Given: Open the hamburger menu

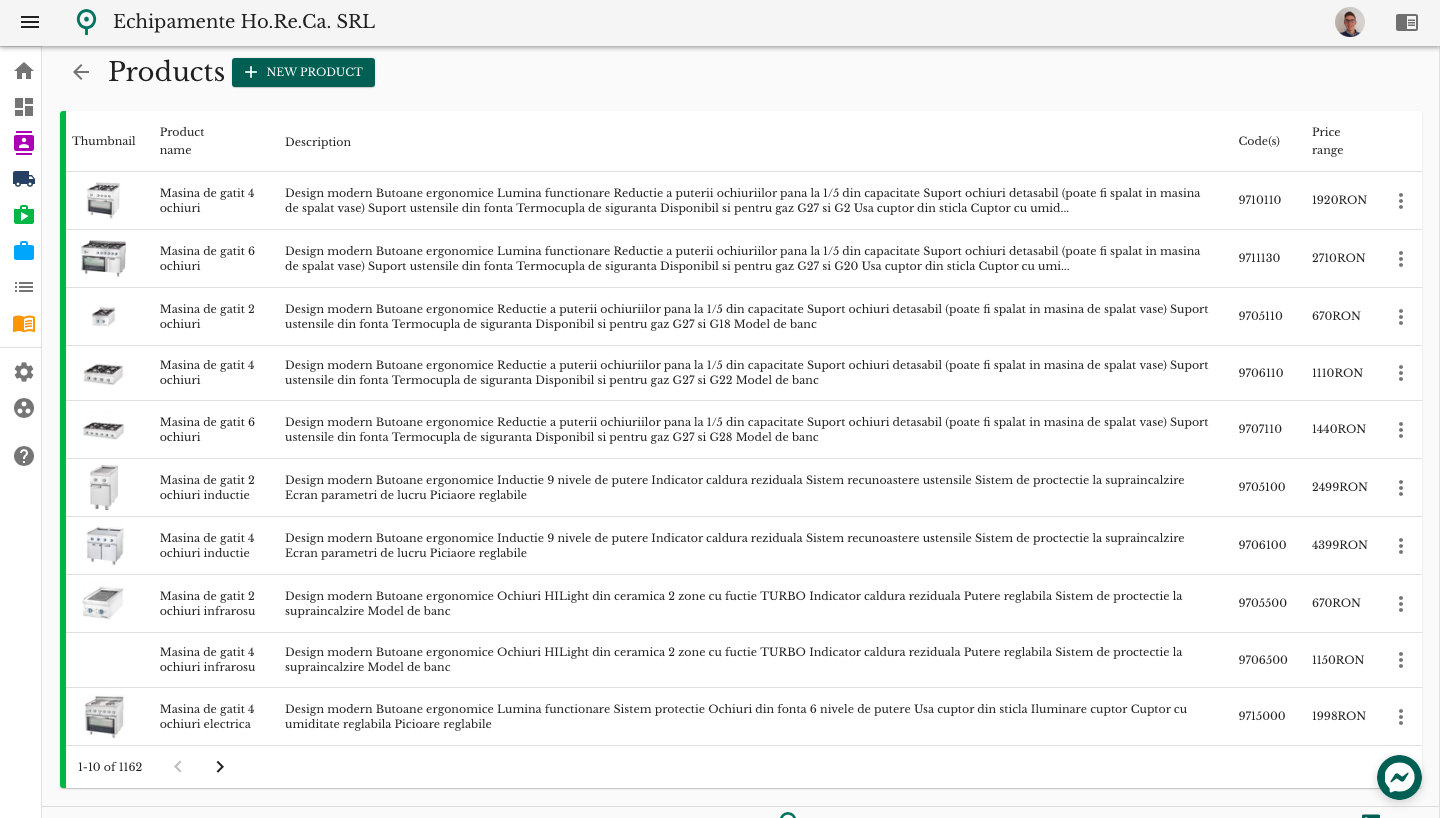Looking at the screenshot, I should (x=30, y=22).
